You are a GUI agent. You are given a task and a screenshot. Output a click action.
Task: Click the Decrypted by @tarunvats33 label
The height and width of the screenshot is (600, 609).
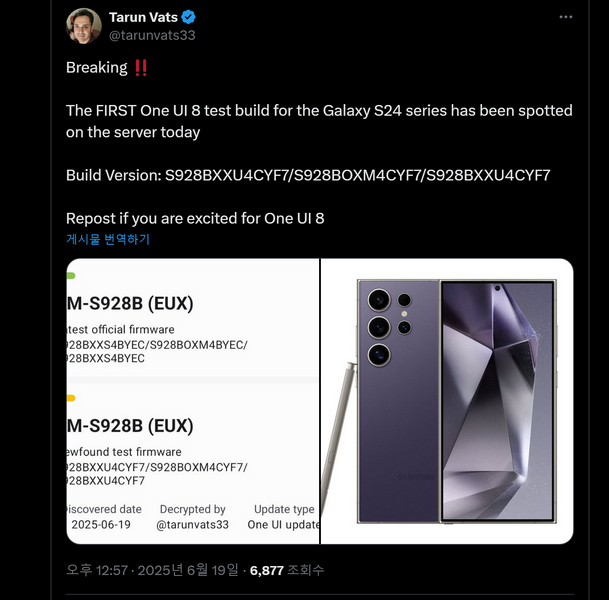click(x=193, y=517)
